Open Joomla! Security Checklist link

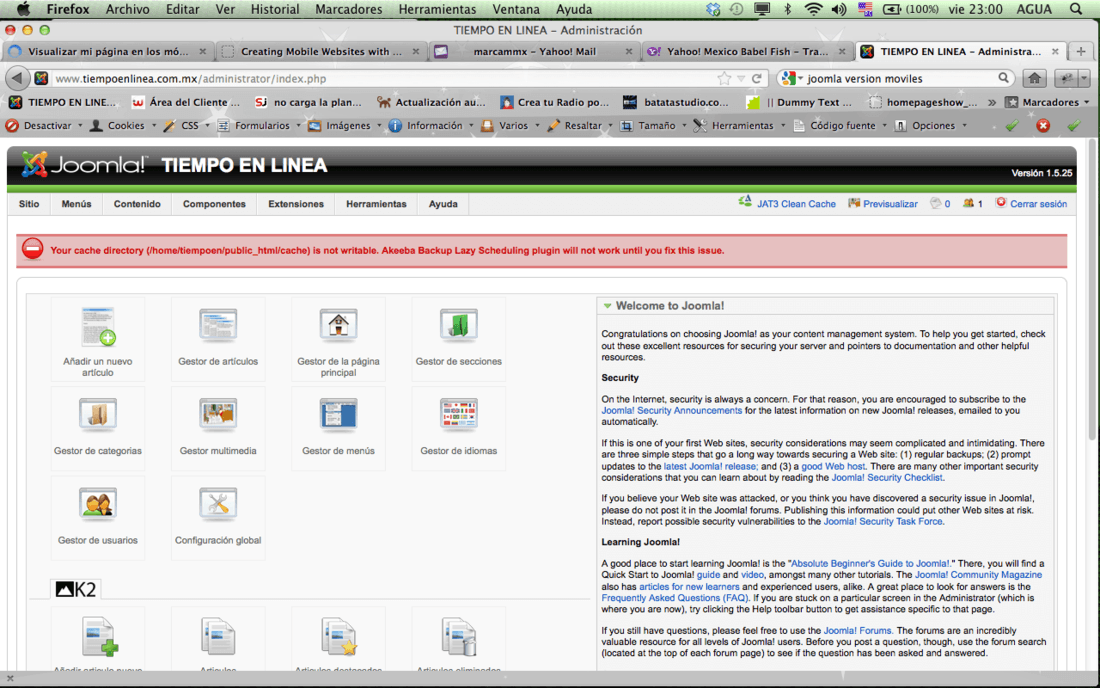(887, 478)
